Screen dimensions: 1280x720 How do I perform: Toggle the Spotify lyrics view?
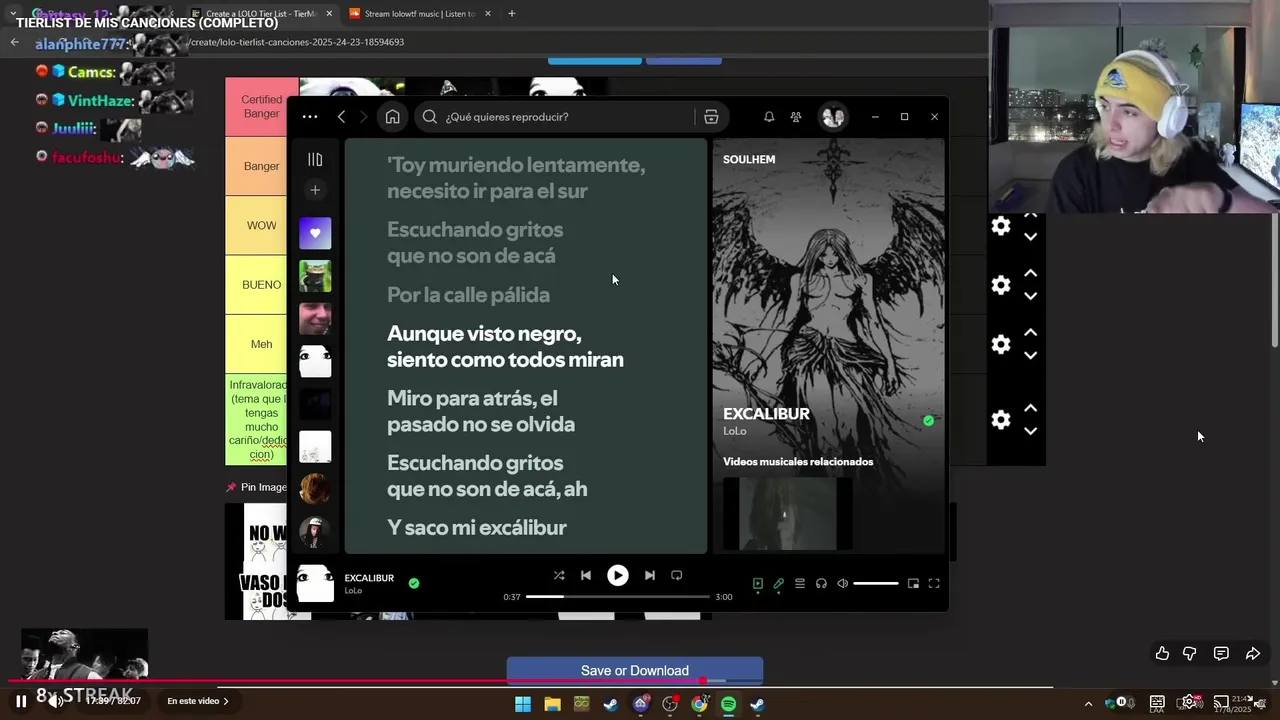[x=779, y=584]
